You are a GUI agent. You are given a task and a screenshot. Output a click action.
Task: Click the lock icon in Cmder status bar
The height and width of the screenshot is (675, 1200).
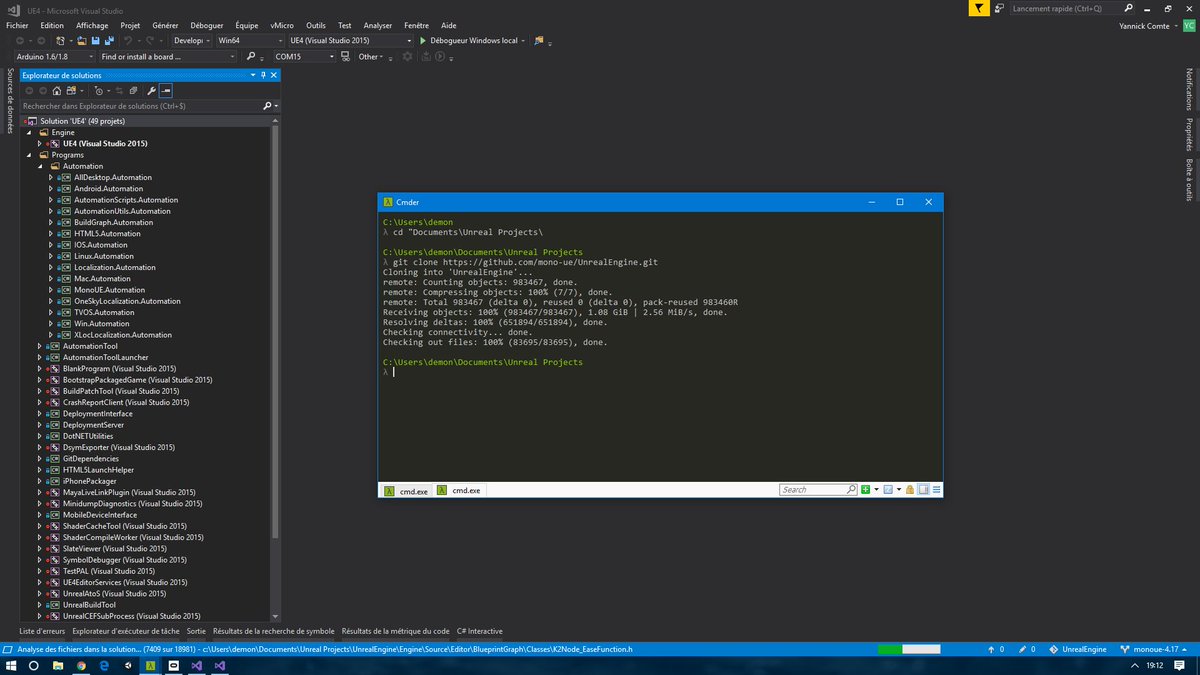910,490
